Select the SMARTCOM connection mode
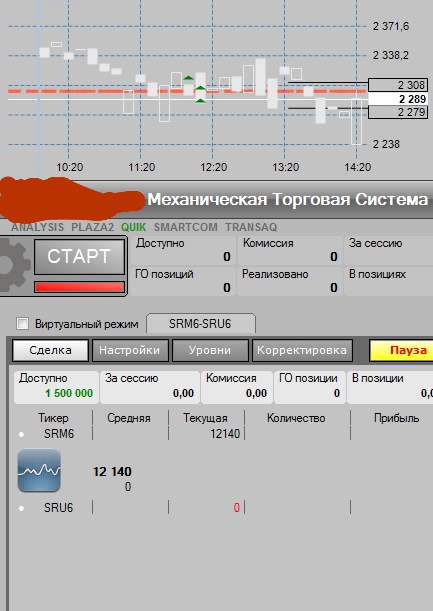The width and height of the screenshot is (433, 611). [186, 227]
